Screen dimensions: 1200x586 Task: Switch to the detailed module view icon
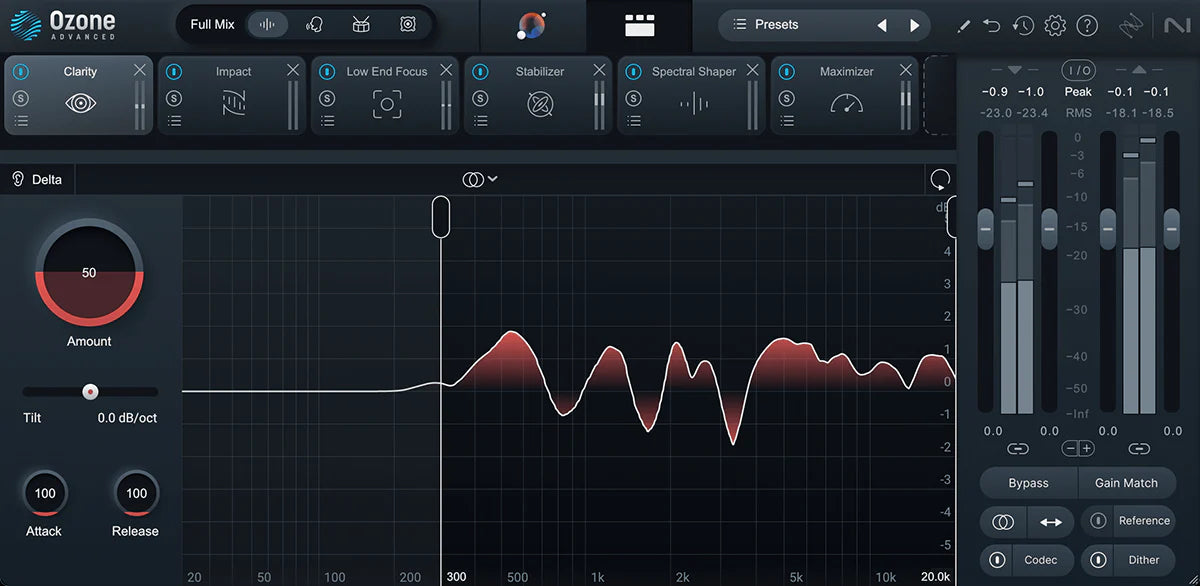(640, 23)
